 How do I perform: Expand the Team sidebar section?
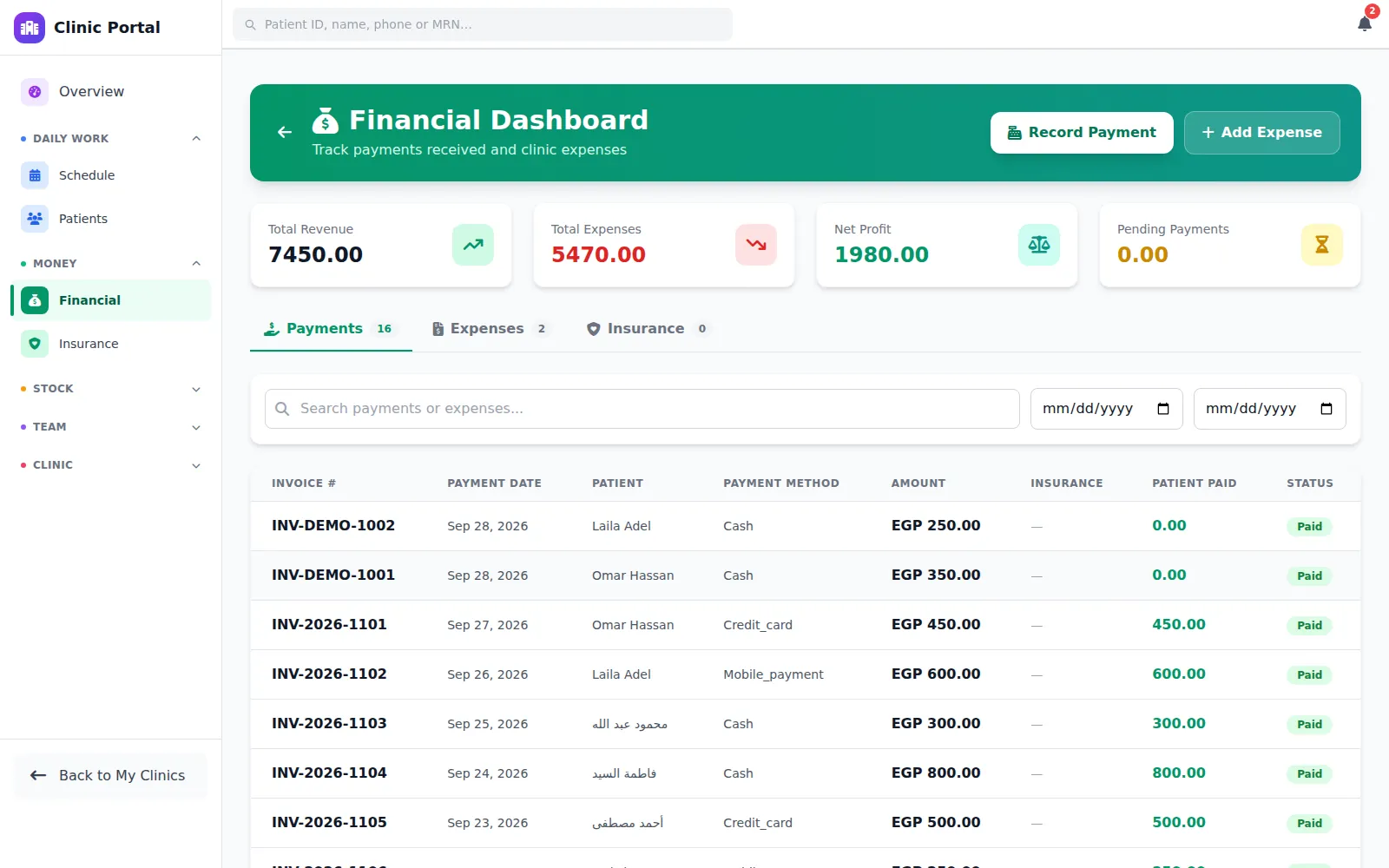tap(111, 426)
